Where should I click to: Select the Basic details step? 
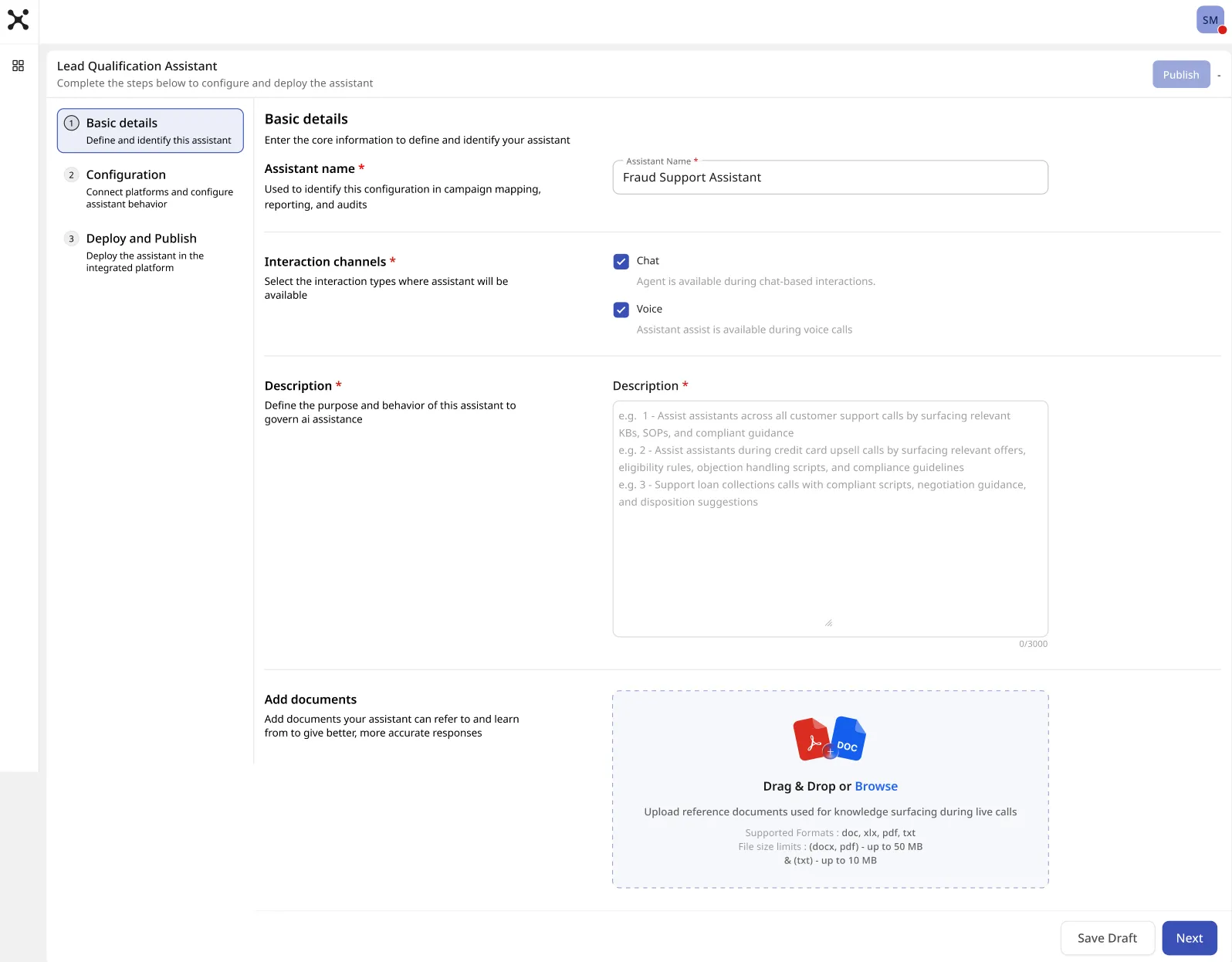point(150,130)
